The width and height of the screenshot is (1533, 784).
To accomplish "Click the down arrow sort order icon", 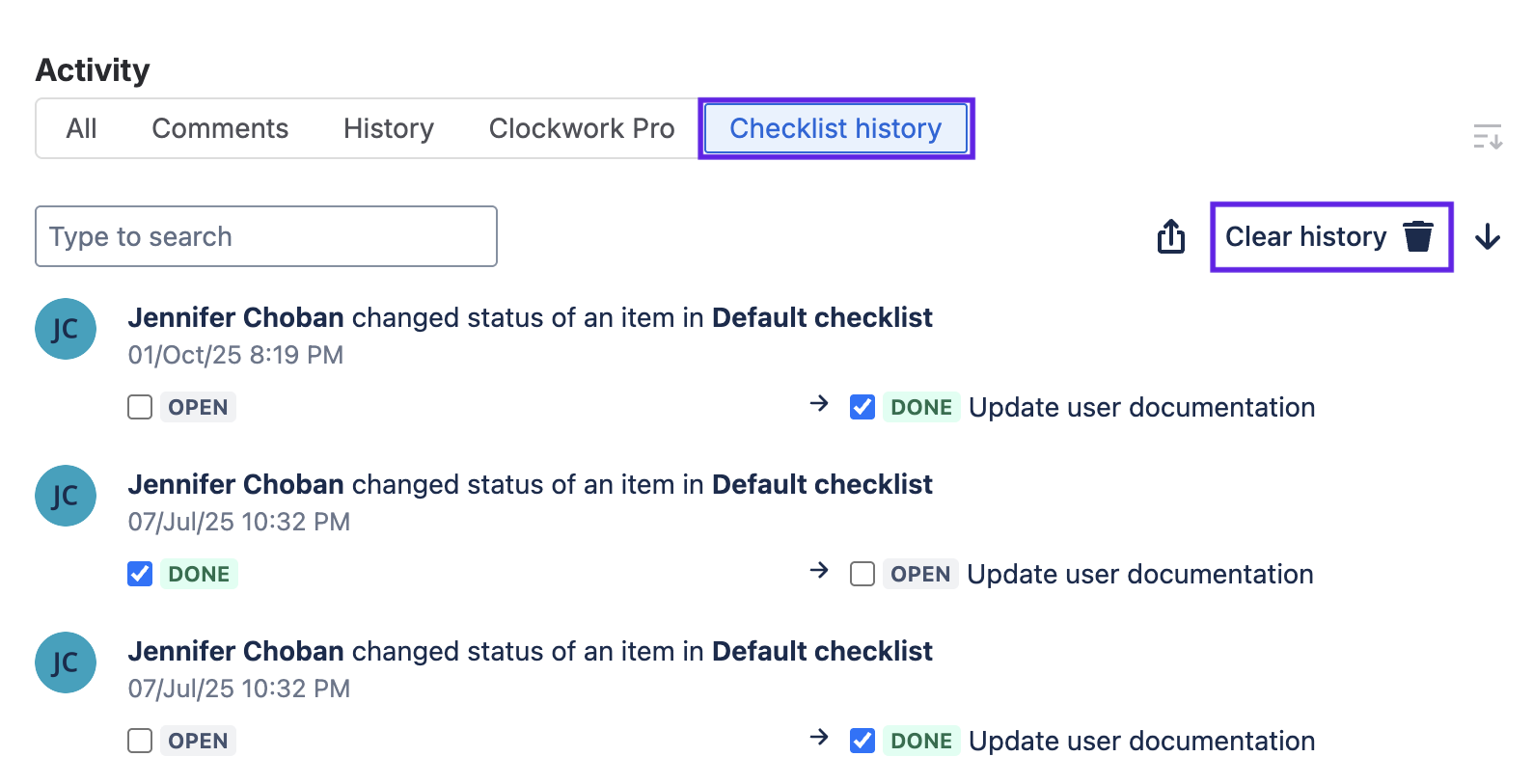I will [1487, 236].
